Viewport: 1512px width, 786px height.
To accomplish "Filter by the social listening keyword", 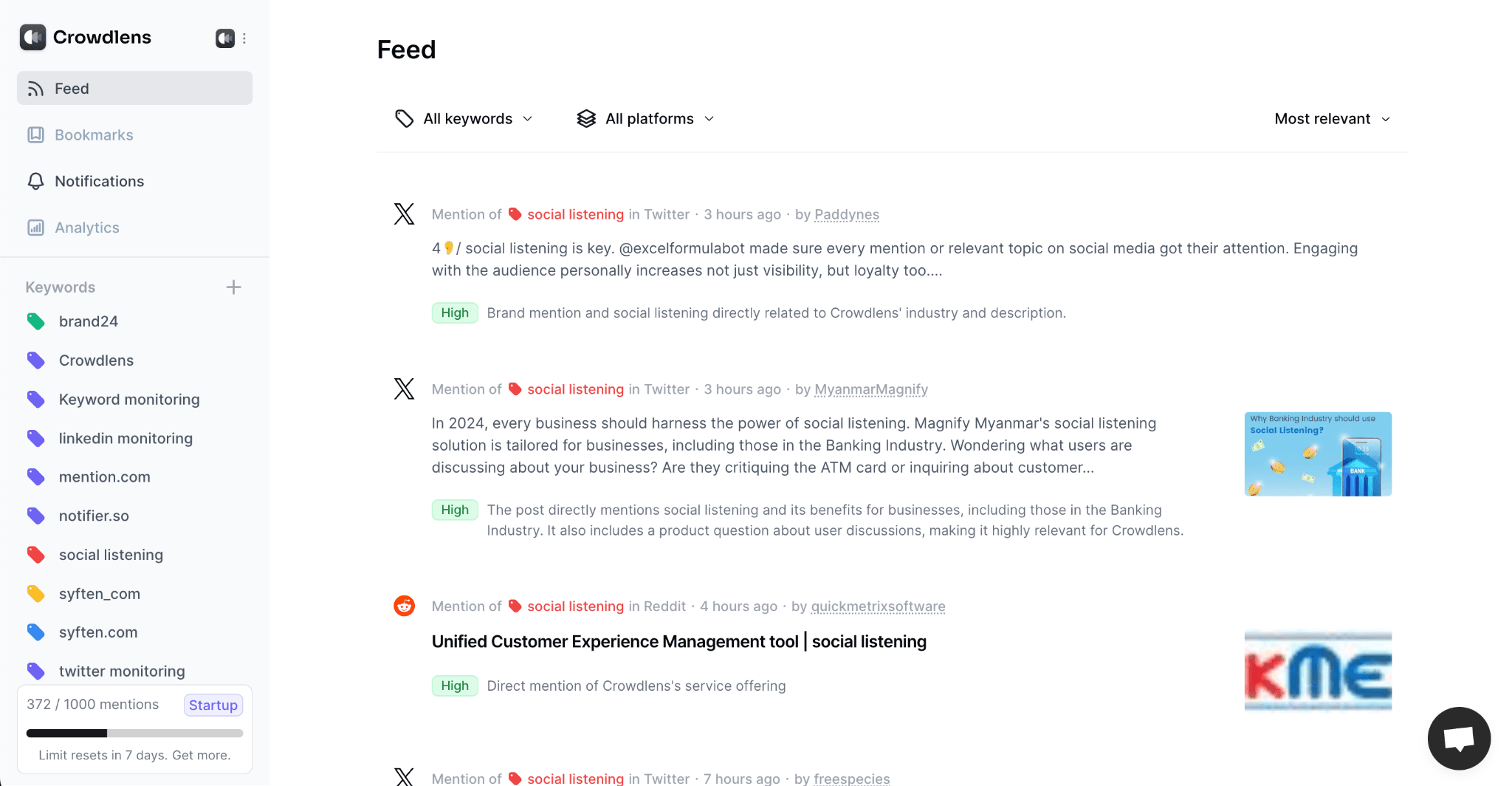I will coord(111,555).
